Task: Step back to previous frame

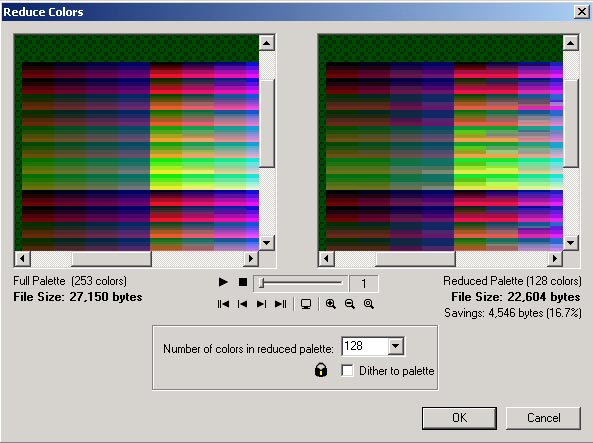Action: [x=242, y=304]
